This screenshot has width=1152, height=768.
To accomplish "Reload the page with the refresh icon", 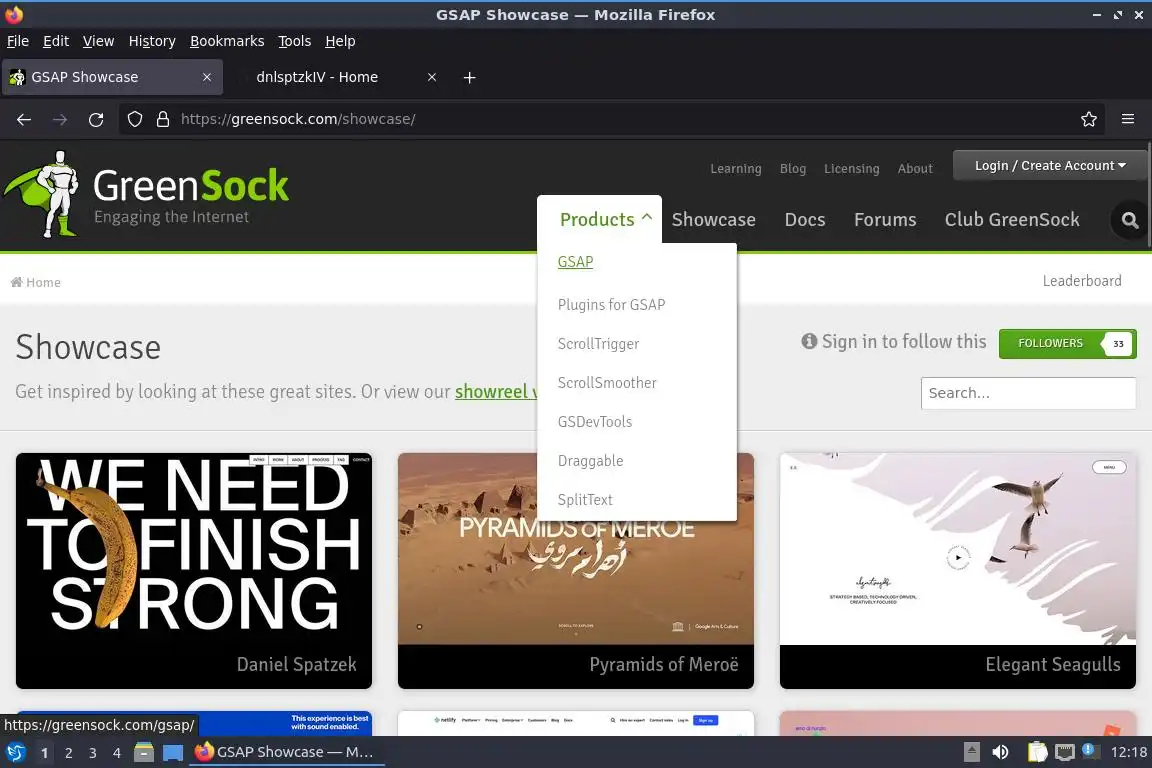I will 96,119.
